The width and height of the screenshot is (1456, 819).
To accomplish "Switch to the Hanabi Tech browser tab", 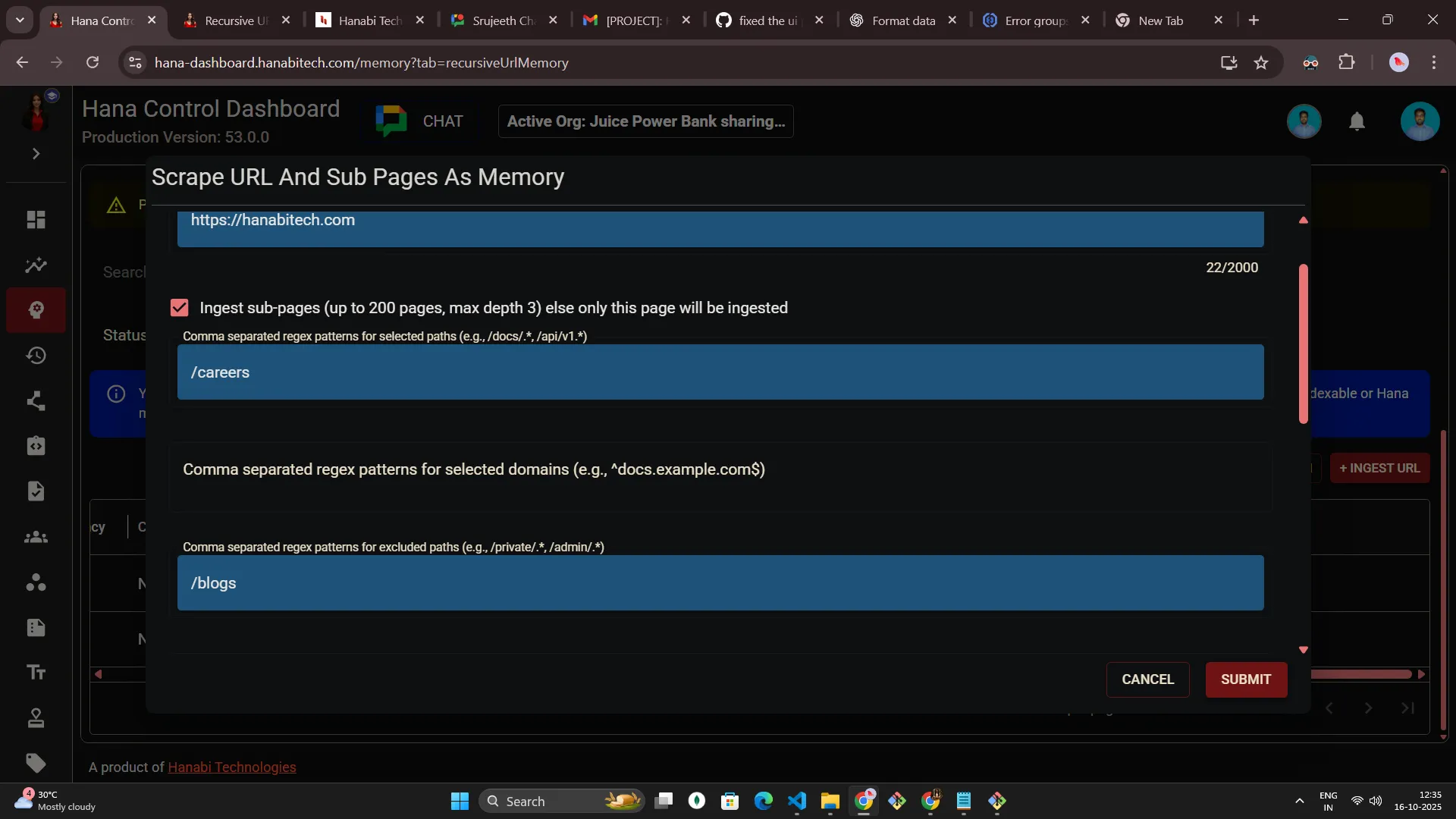I will click(370, 20).
